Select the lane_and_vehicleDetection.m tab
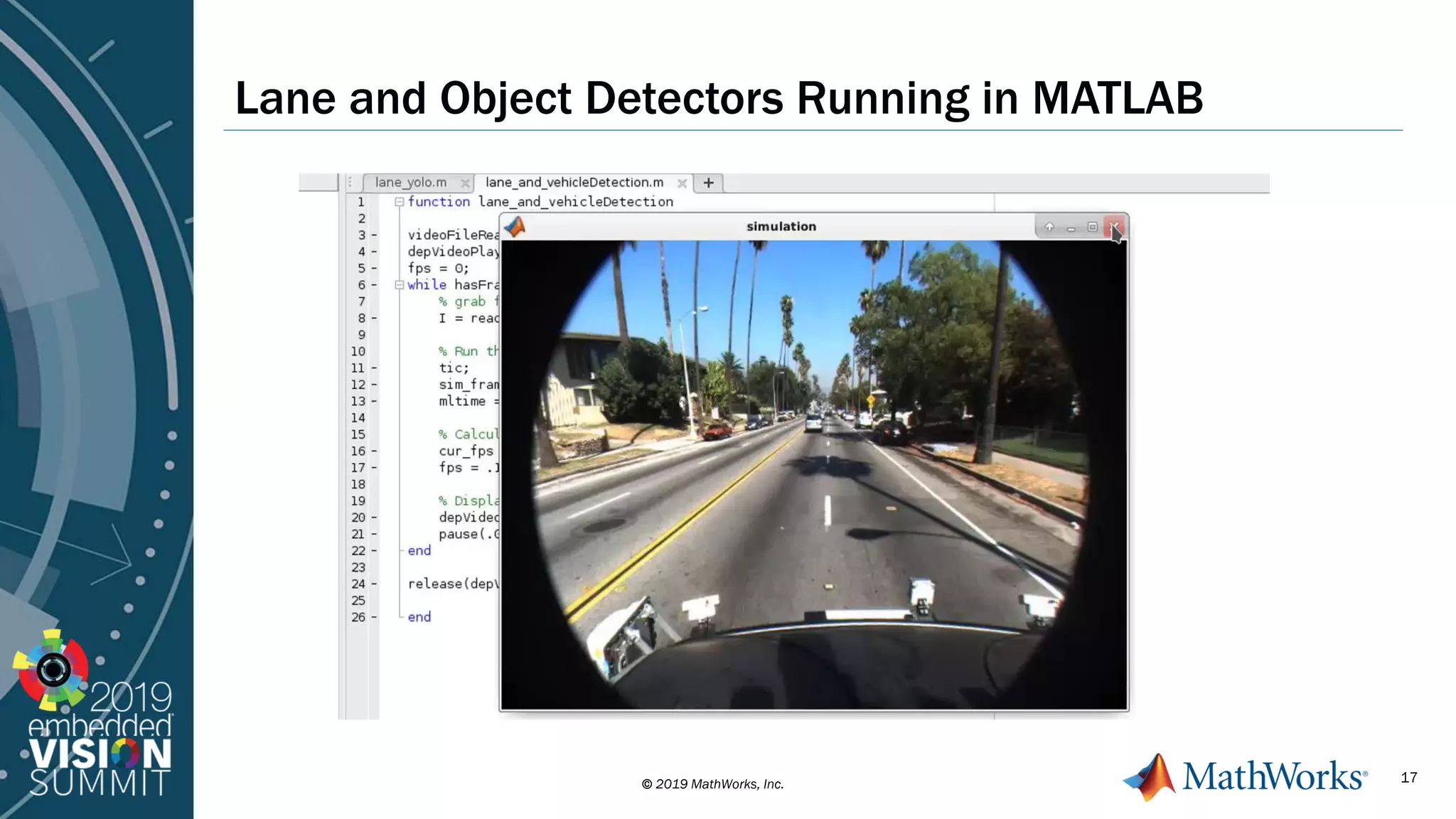 coord(574,183)
